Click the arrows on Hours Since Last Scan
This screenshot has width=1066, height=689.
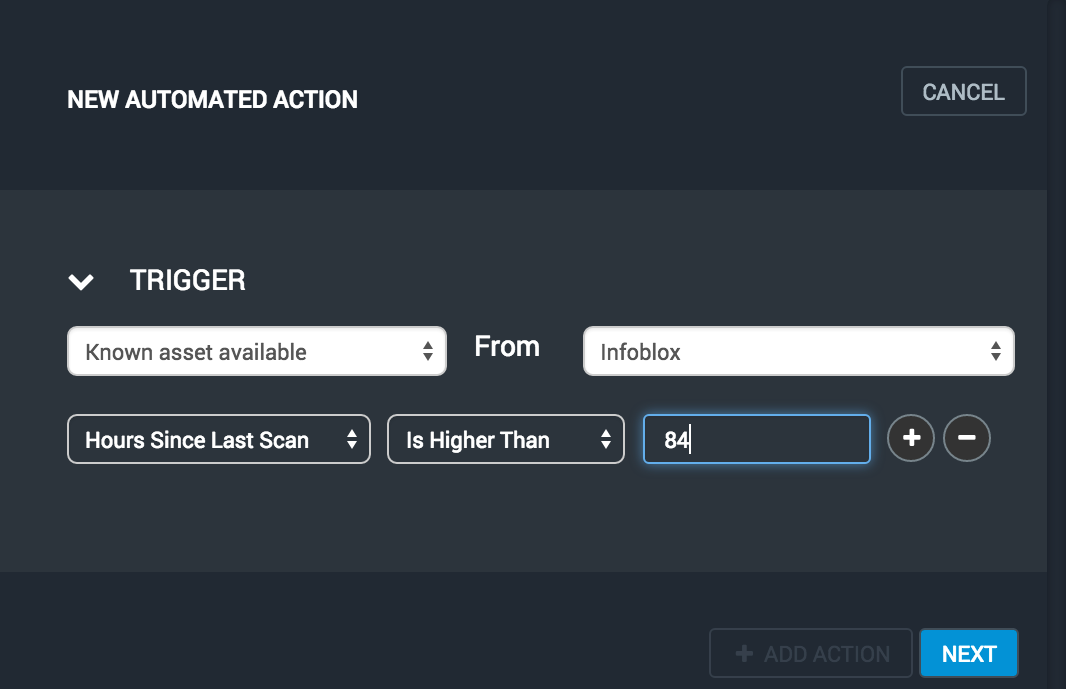(x=352, y=440)
